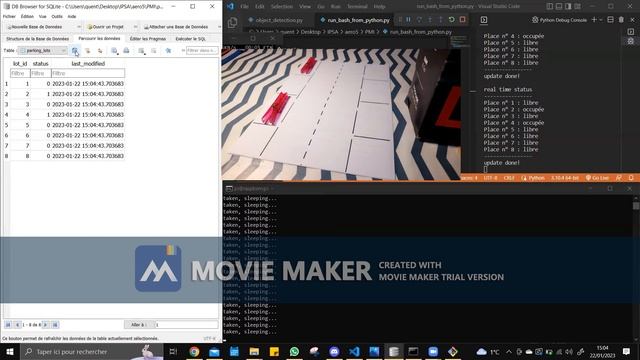
Task: Open the VS Code Explorer sidebar icon
Action: tap(232, 23)
